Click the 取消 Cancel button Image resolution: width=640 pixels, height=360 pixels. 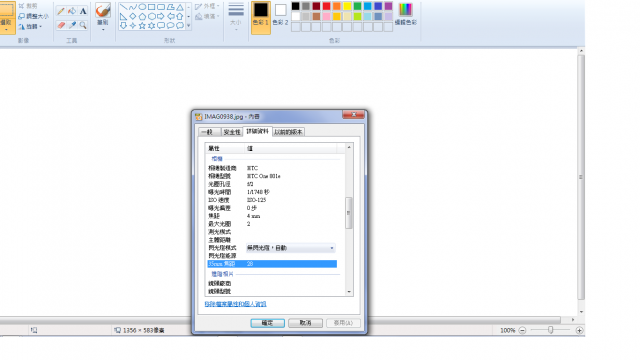tap(305, 323)
